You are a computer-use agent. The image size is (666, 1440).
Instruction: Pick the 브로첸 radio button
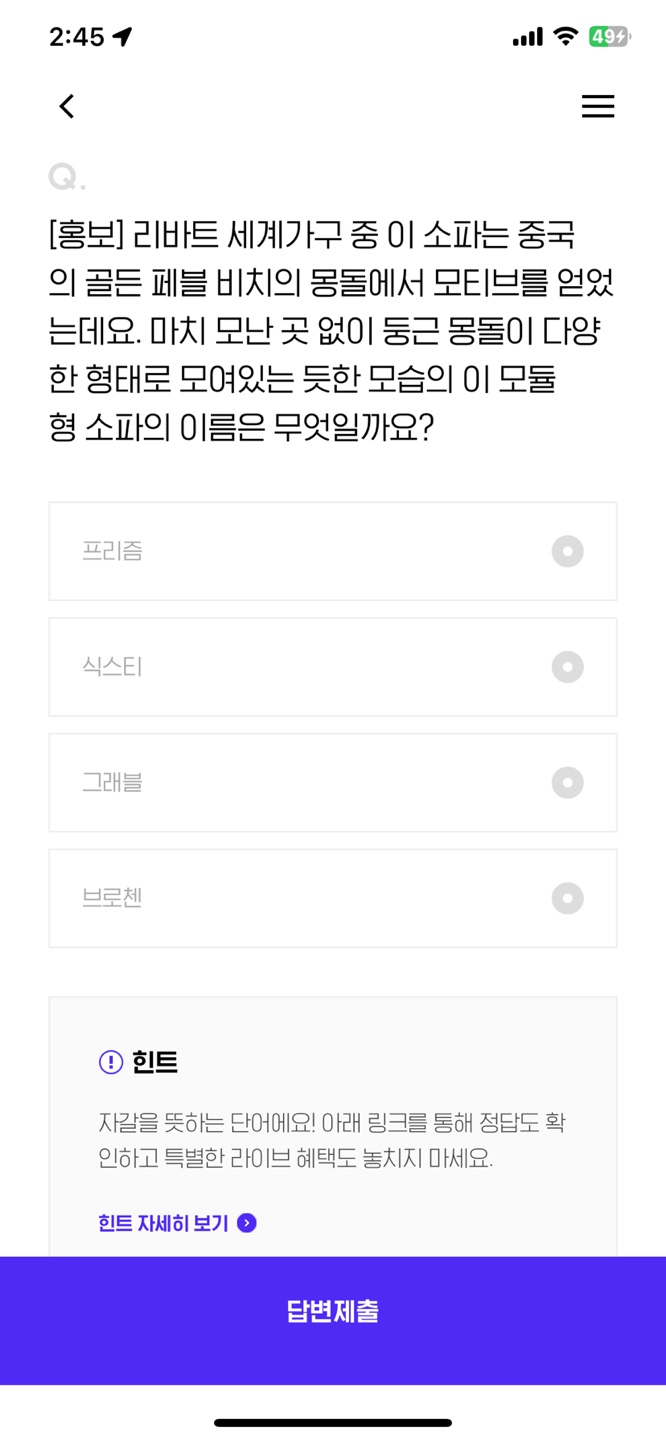pyautogui.click(x=567, y=898)
